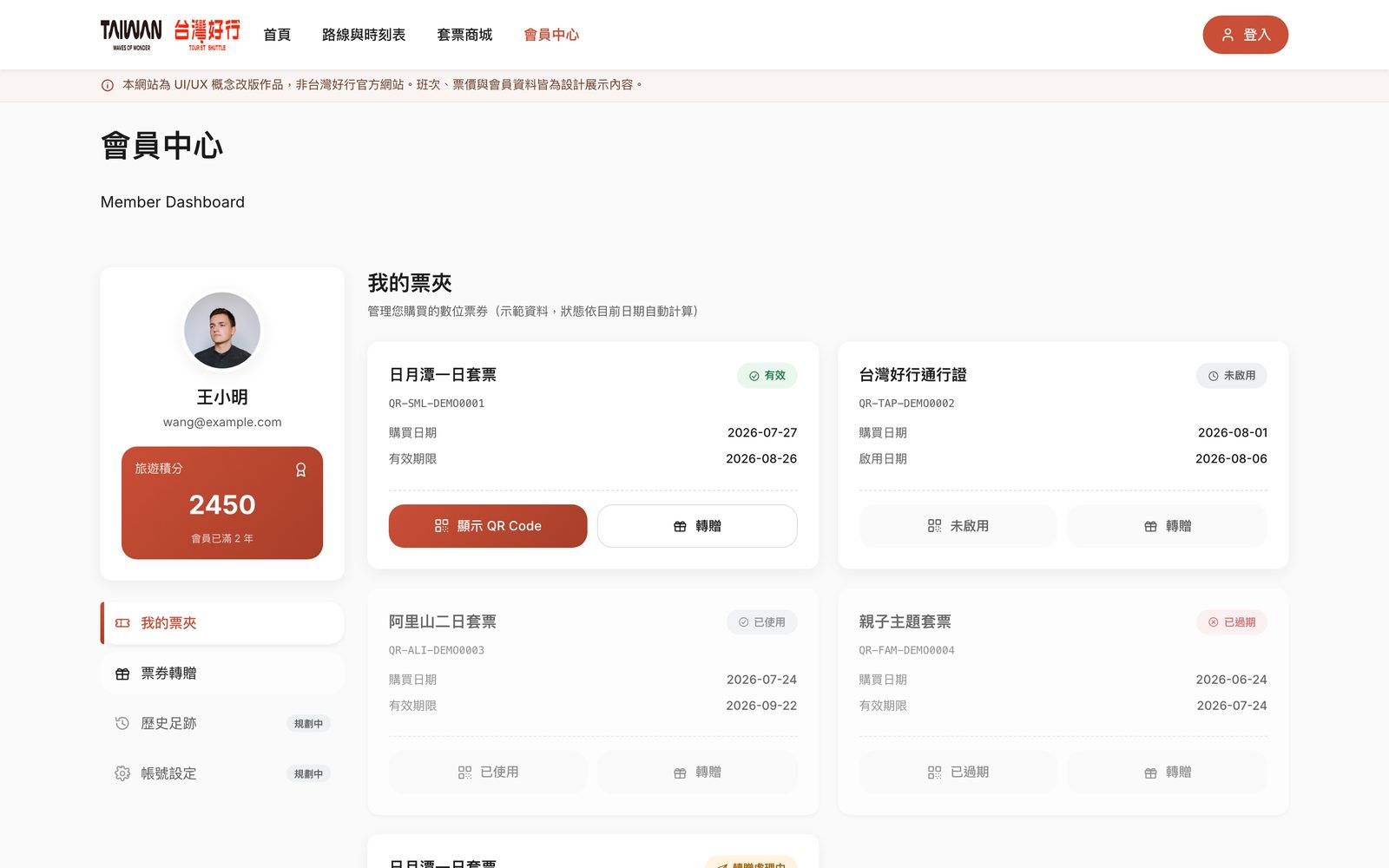Click 轉贈 on 阿里山二日套票 card

[x=697, y=772]
